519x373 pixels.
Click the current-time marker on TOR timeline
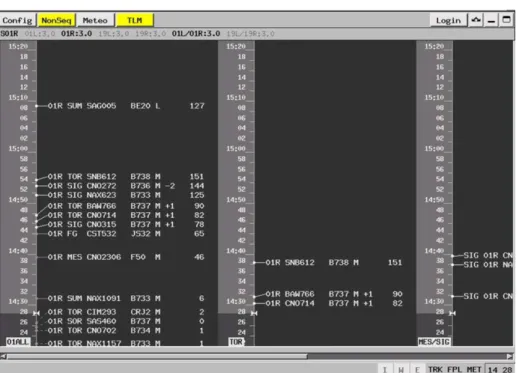click(254, 313)
